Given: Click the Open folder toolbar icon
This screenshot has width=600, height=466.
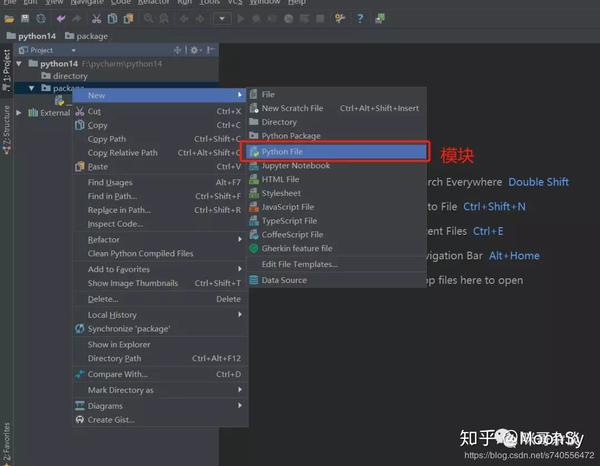Looking at the screenshot, I should coord(9,18).
